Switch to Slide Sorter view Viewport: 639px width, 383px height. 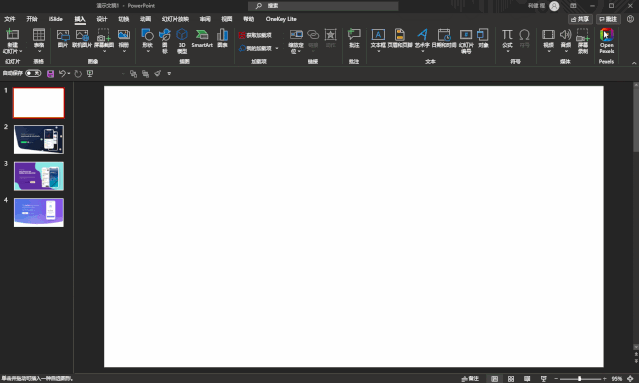[x=511, y=379]
